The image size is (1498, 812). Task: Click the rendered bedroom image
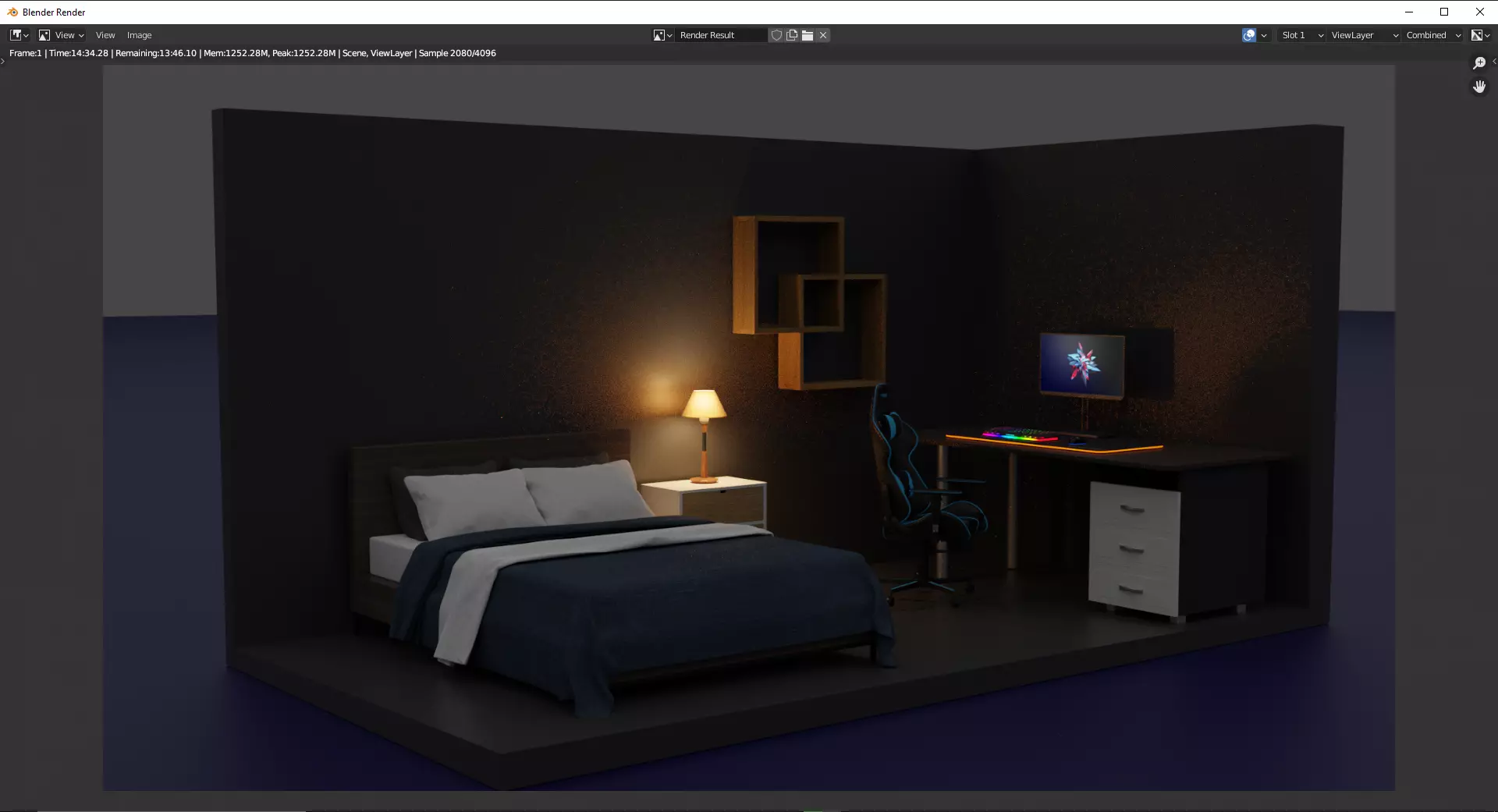(749, 427)
